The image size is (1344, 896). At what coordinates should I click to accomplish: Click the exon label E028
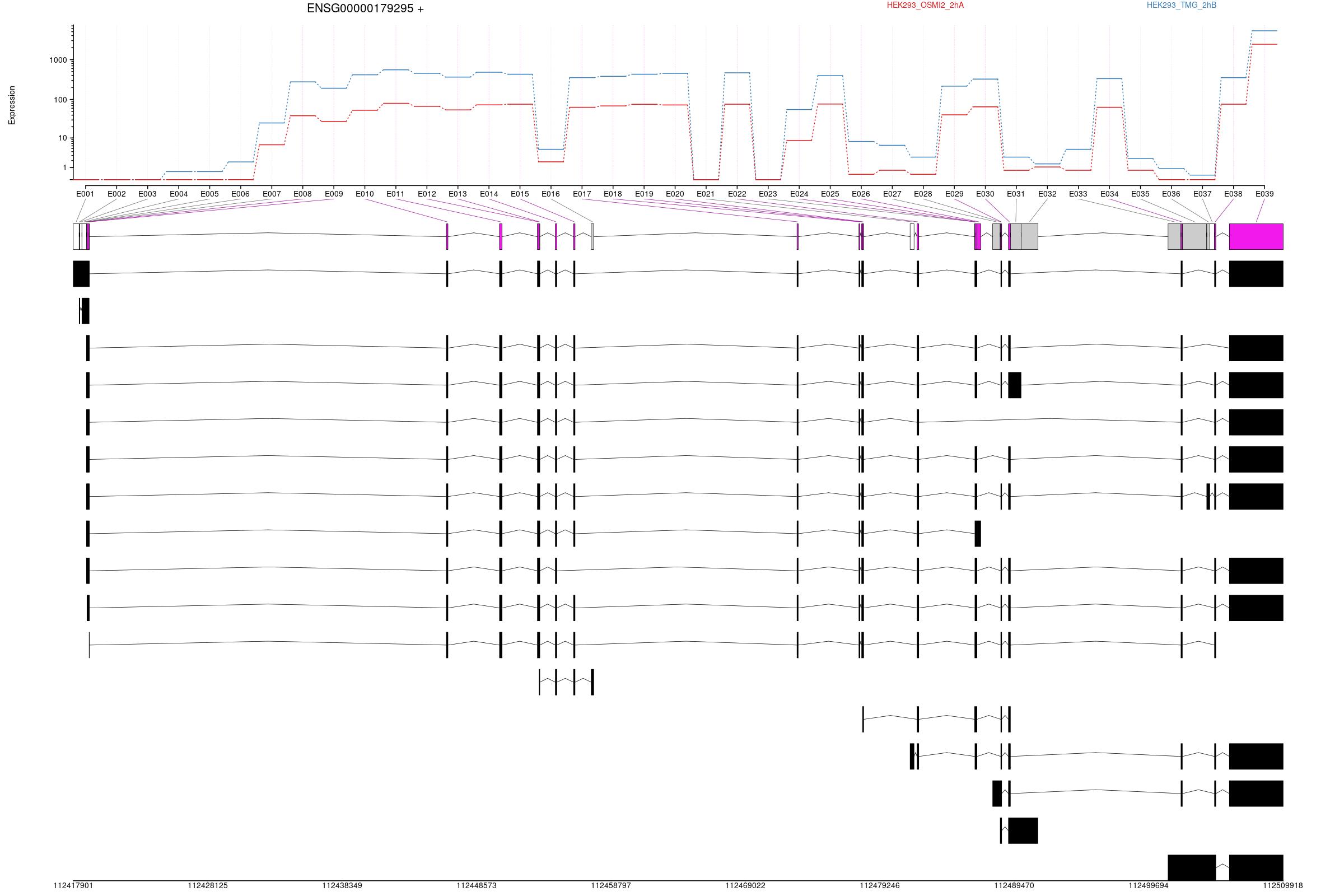tap(923, 194)
